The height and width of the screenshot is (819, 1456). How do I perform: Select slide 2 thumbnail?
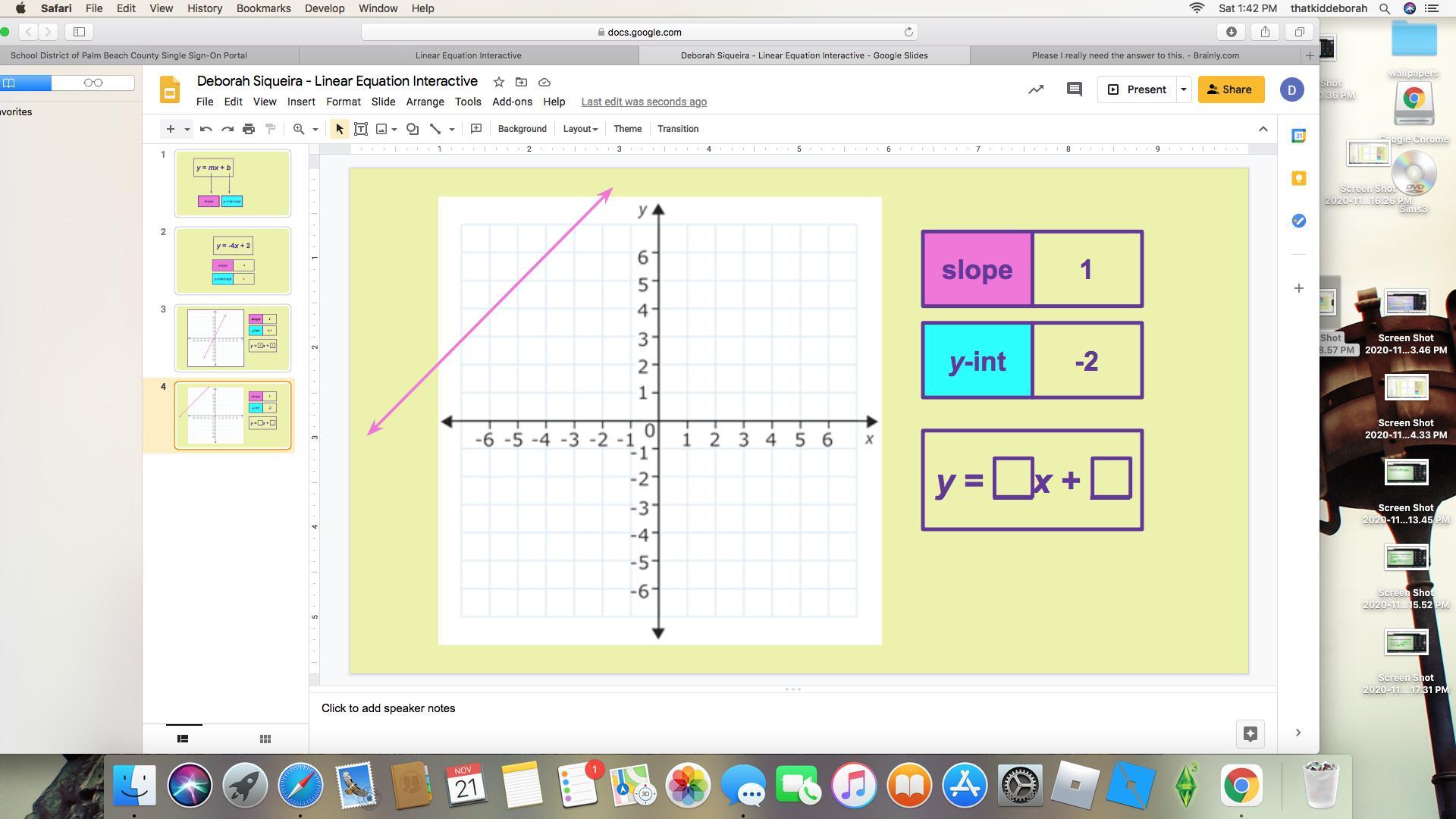tap(233, 261)
